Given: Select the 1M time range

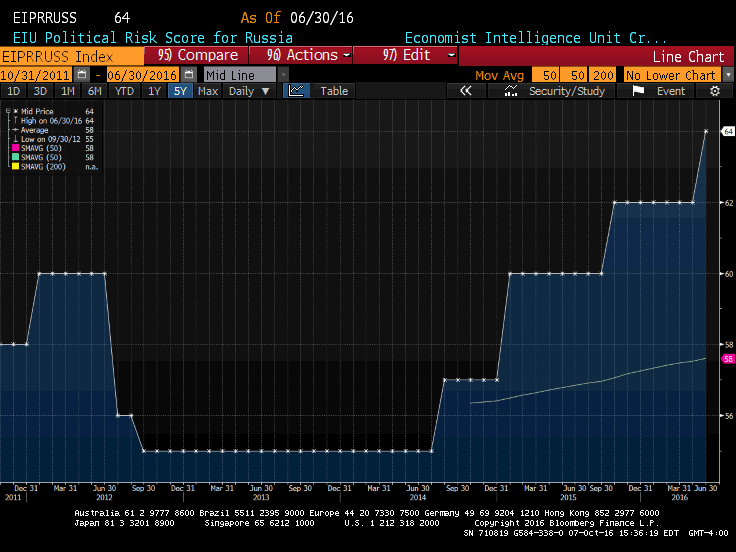Looking at the screenshot, I should click(x=68, y=91).
